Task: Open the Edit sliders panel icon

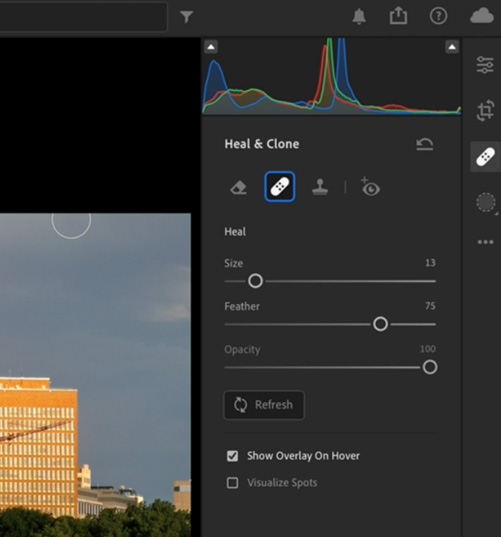Action: pyautogui.click(x=485, y=65)
